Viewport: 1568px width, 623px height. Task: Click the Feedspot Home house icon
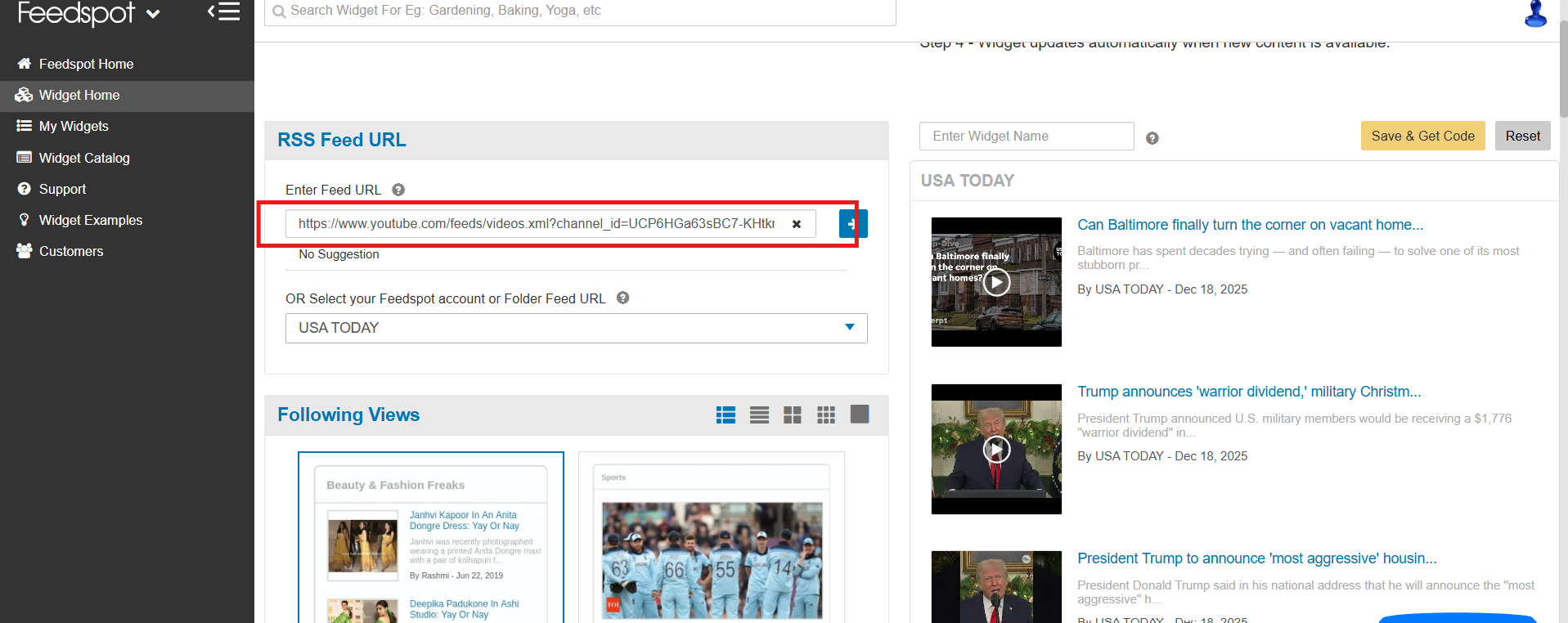coord(25,64)
